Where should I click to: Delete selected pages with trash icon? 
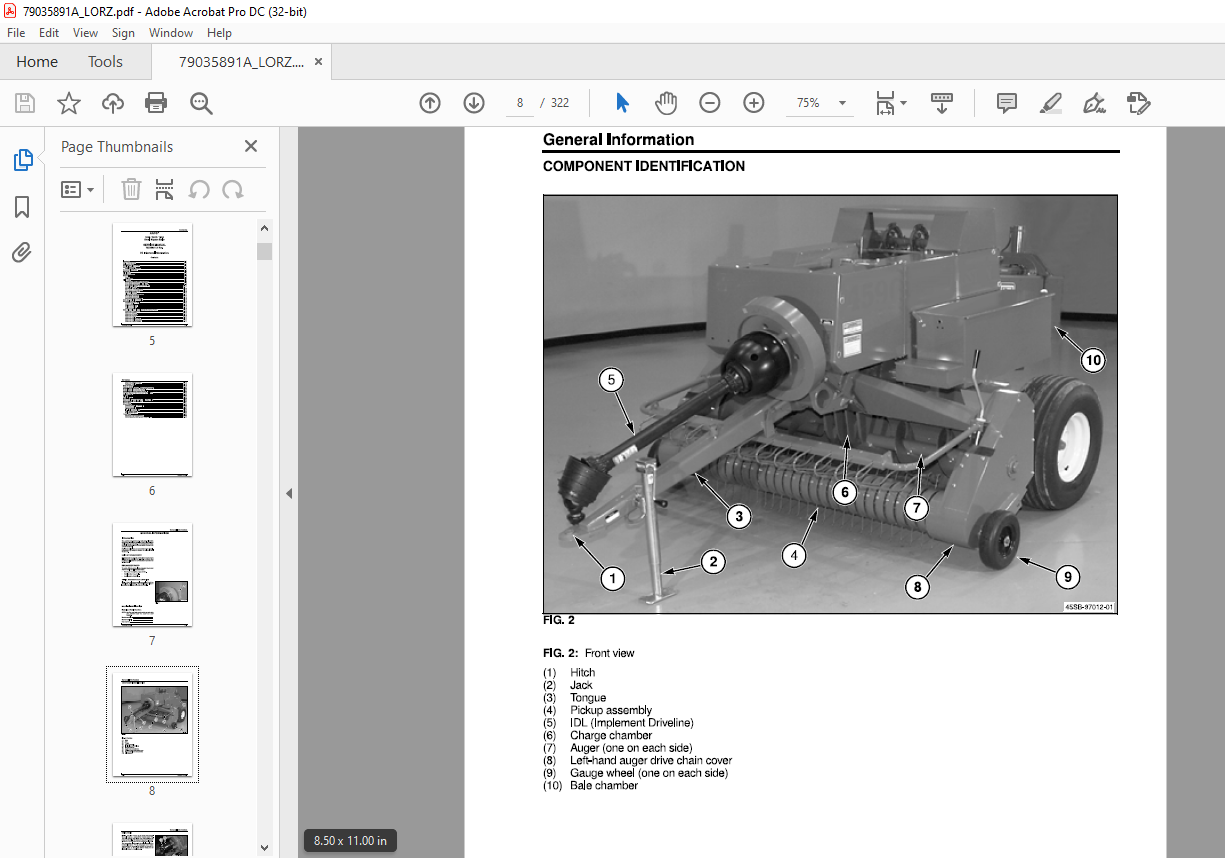click(x=132, y=189)
